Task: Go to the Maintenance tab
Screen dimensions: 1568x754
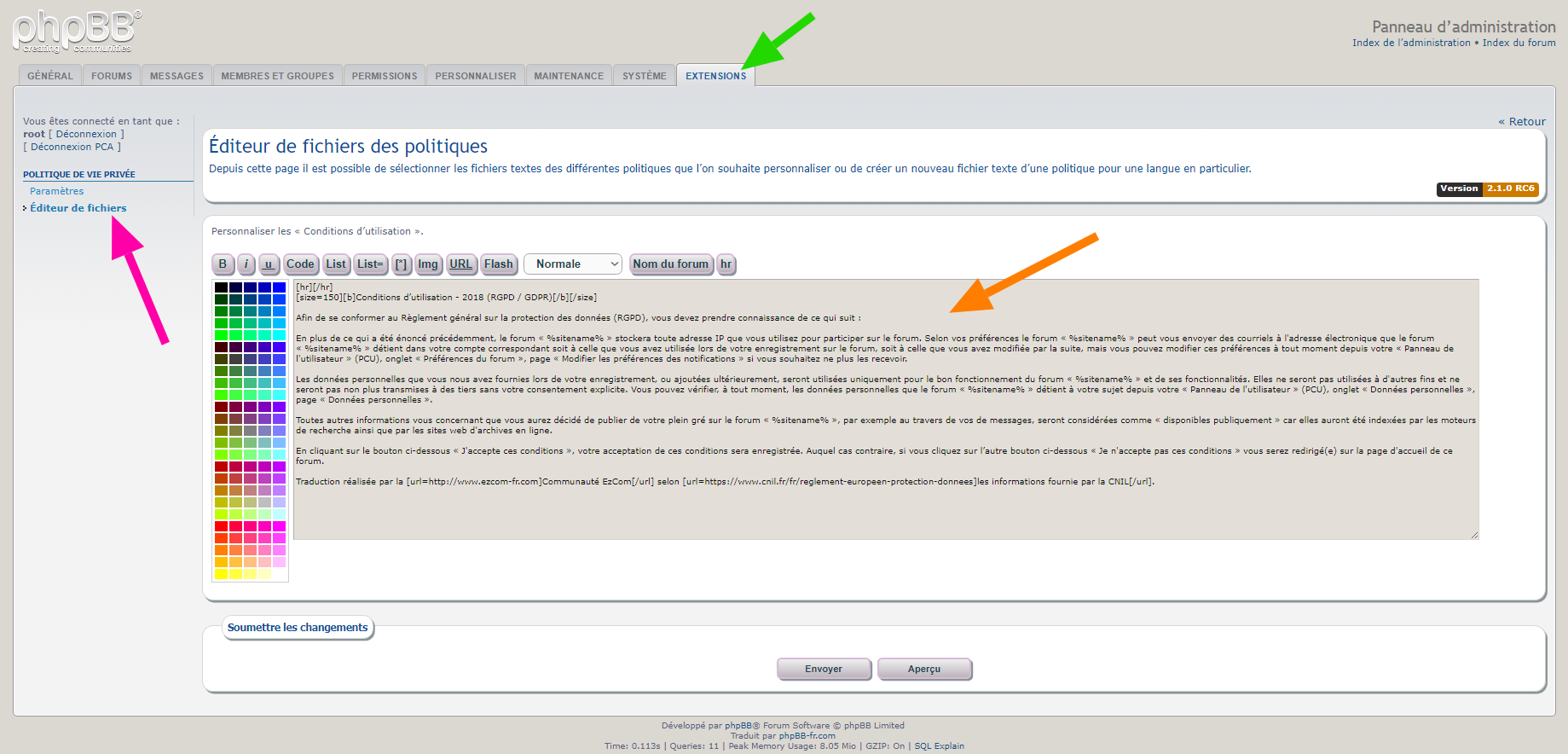Action: click(x=569, y=76)
